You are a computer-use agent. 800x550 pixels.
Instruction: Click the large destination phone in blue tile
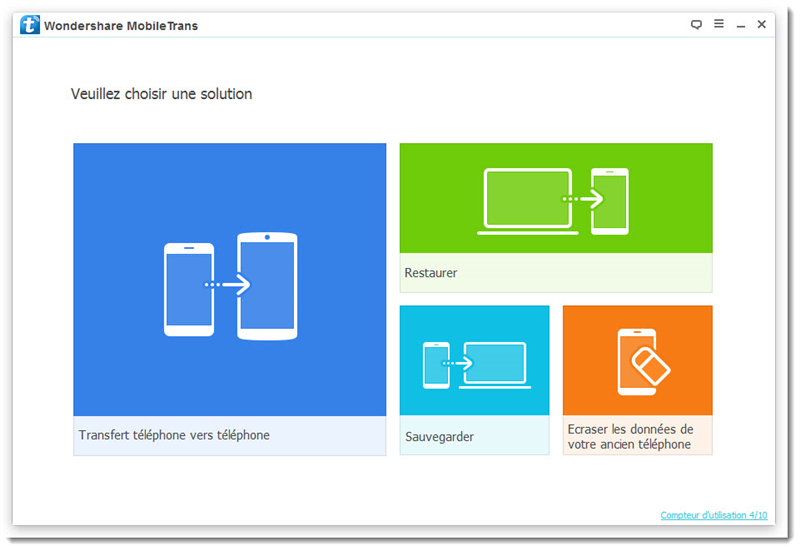pos(267,286)
